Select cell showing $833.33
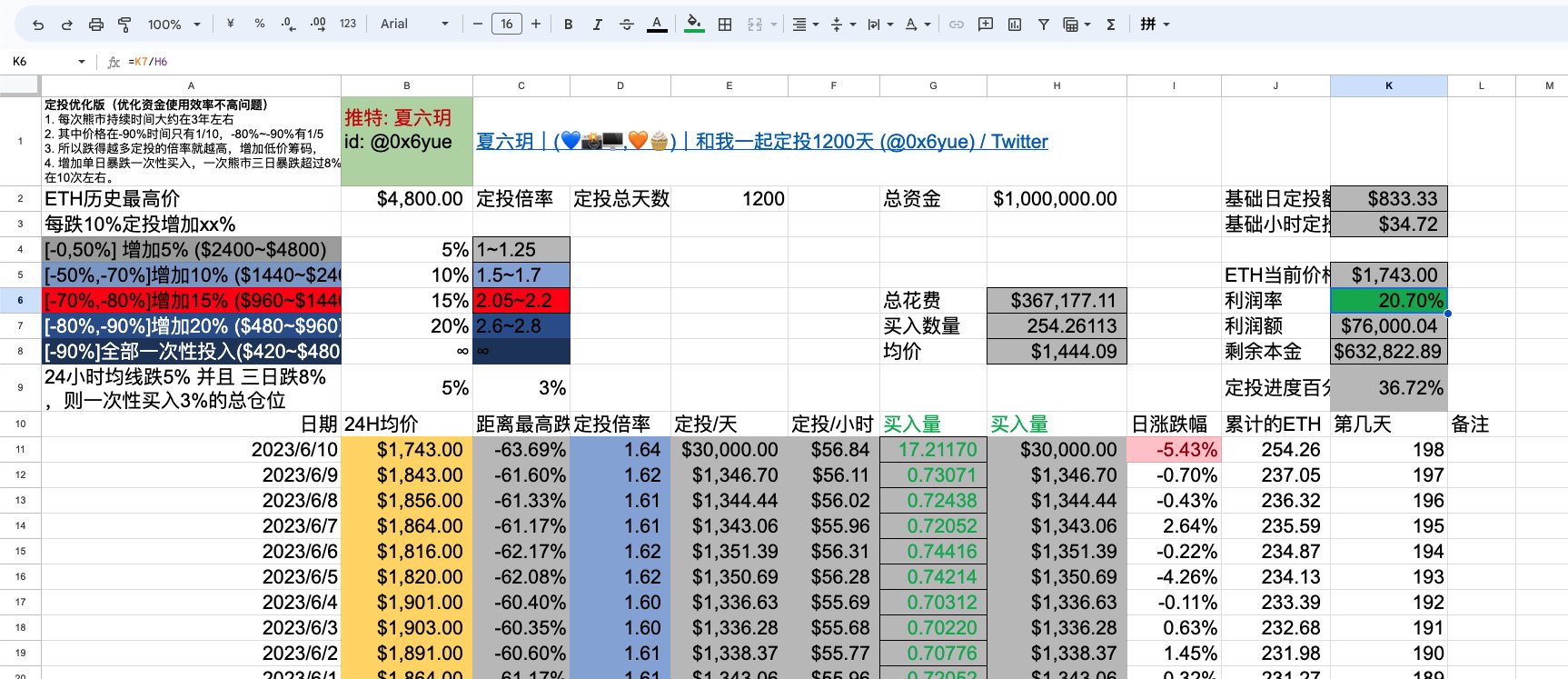 1389,198
